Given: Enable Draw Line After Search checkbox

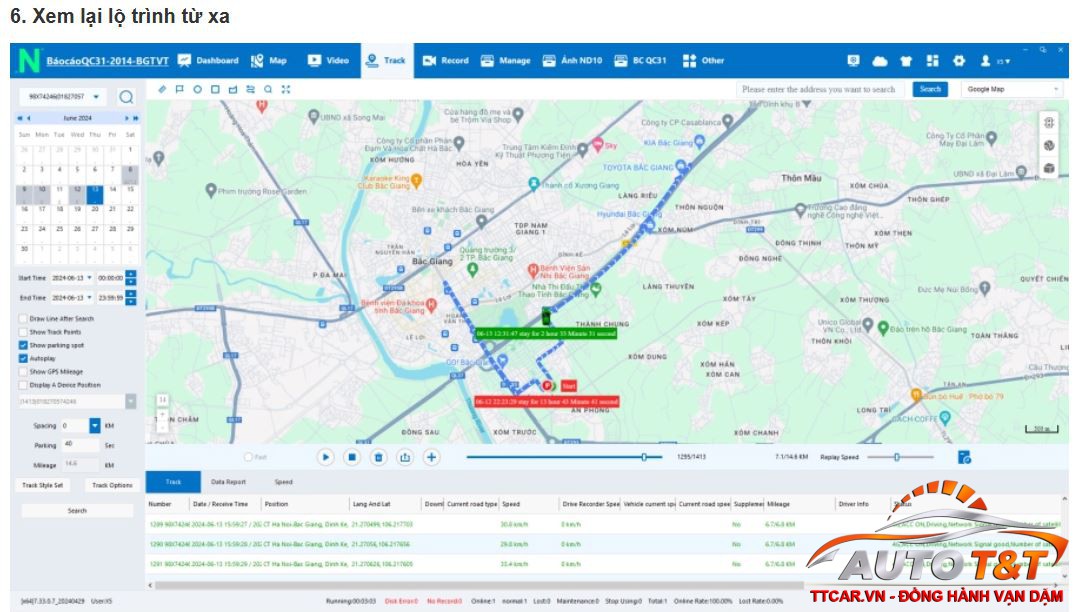Looking at the screenshot, I should click(23, 319).
